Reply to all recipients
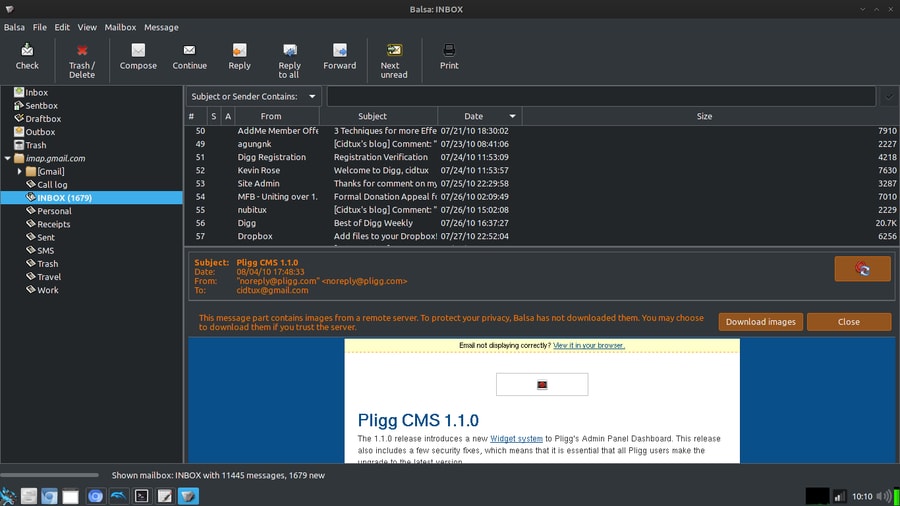The width and height of the screenshot is (900, 506). coord(289,61)
